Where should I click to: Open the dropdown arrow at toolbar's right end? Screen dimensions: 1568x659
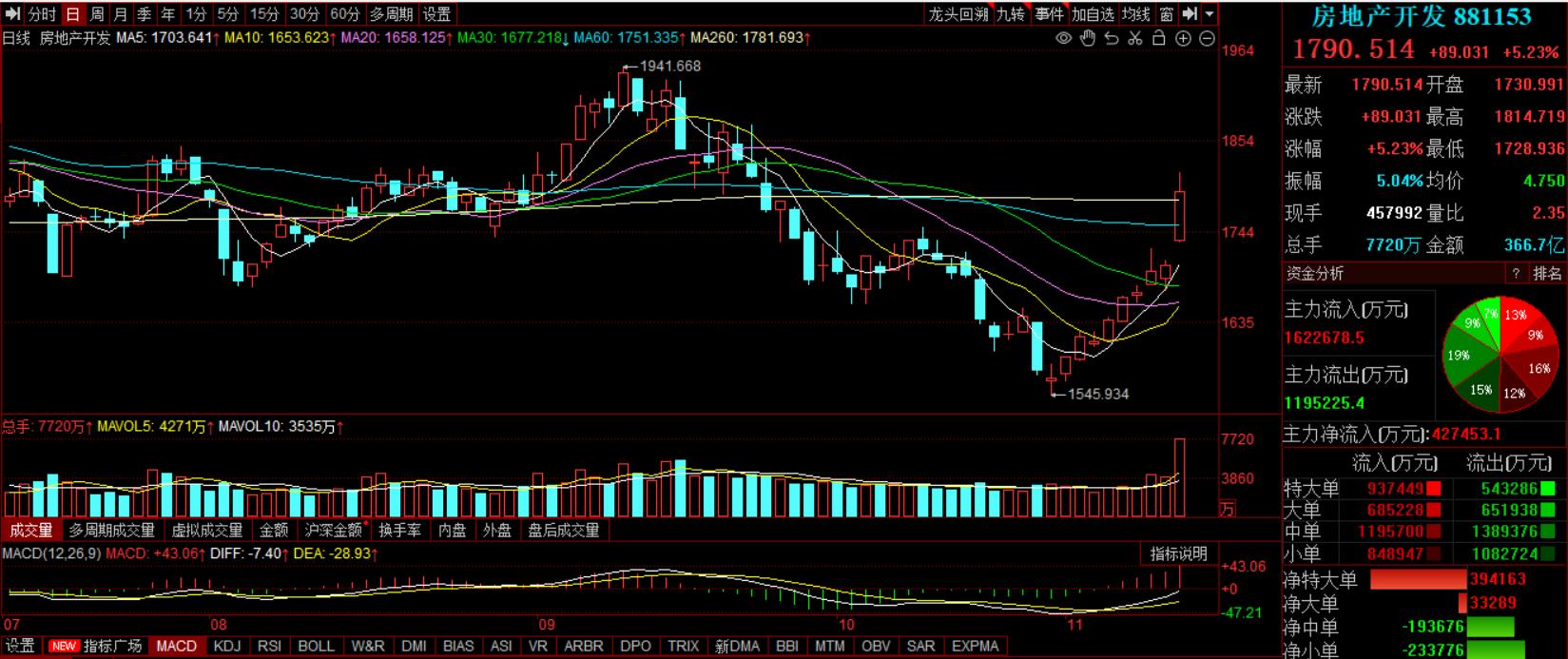pyautogui.click(x=1210, y=14)
